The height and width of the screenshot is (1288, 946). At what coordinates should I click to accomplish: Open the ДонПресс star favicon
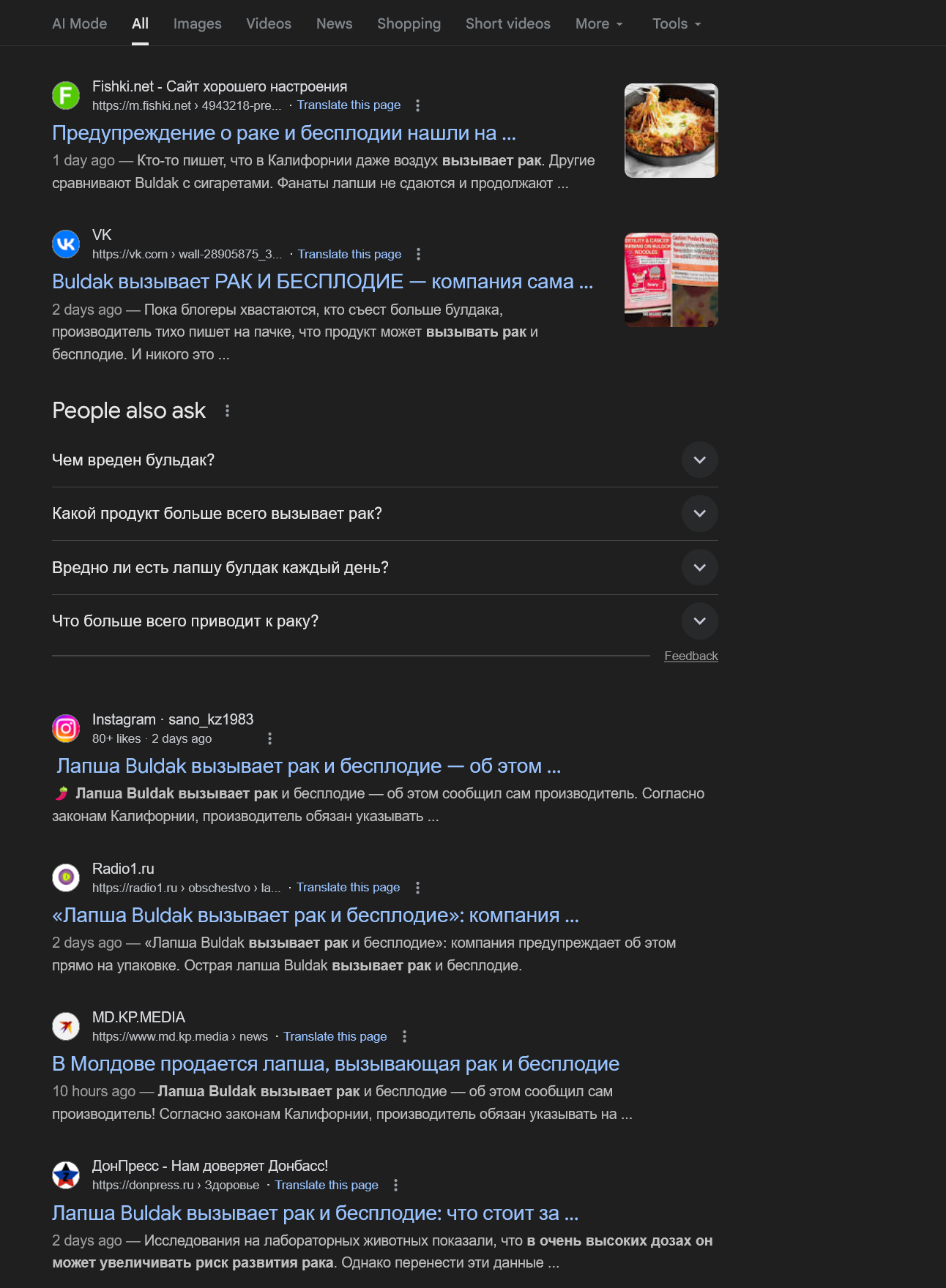coord(66,1175)
